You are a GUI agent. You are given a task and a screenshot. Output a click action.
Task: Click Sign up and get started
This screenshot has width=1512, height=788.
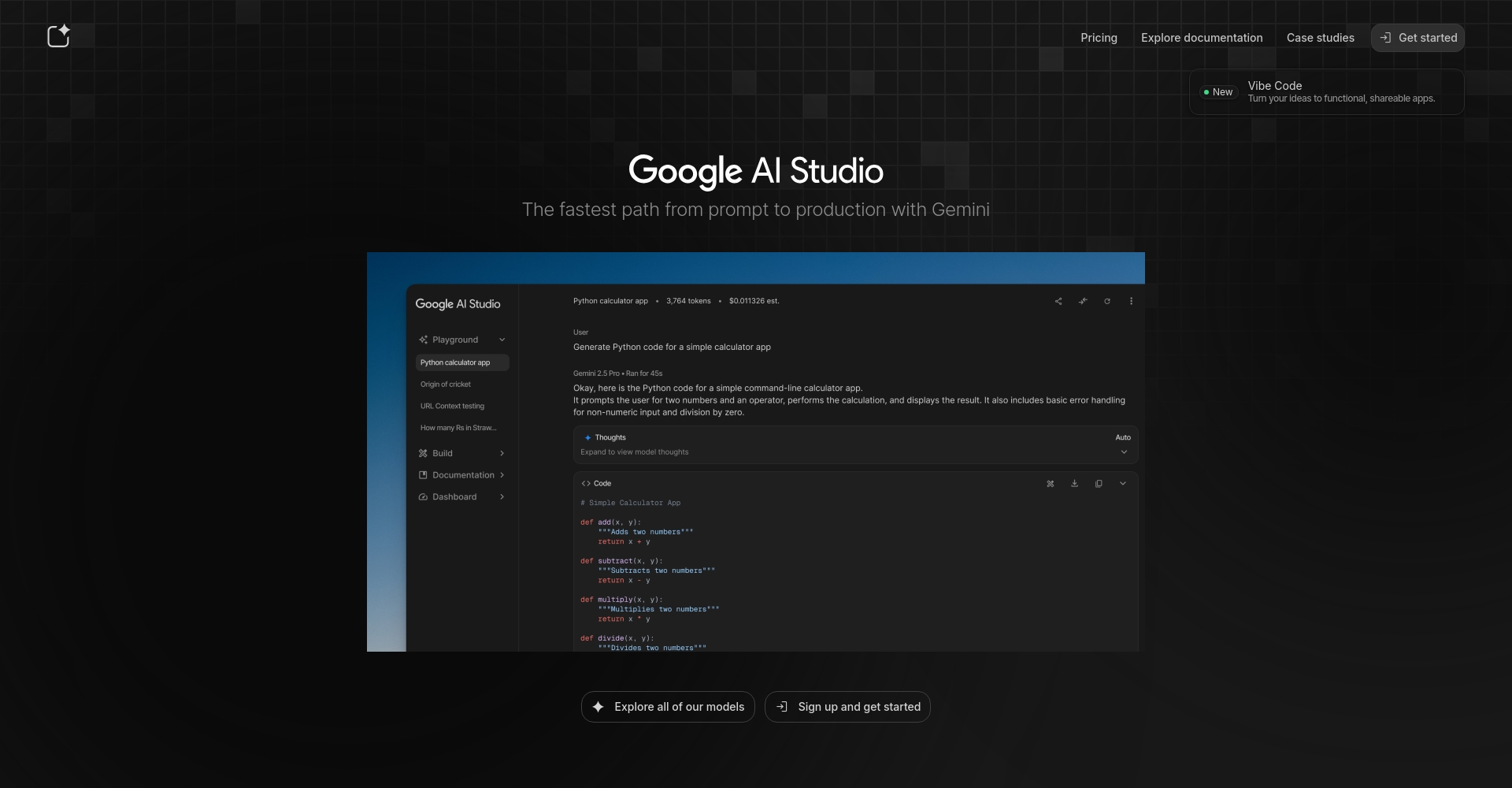coord(847,707)
